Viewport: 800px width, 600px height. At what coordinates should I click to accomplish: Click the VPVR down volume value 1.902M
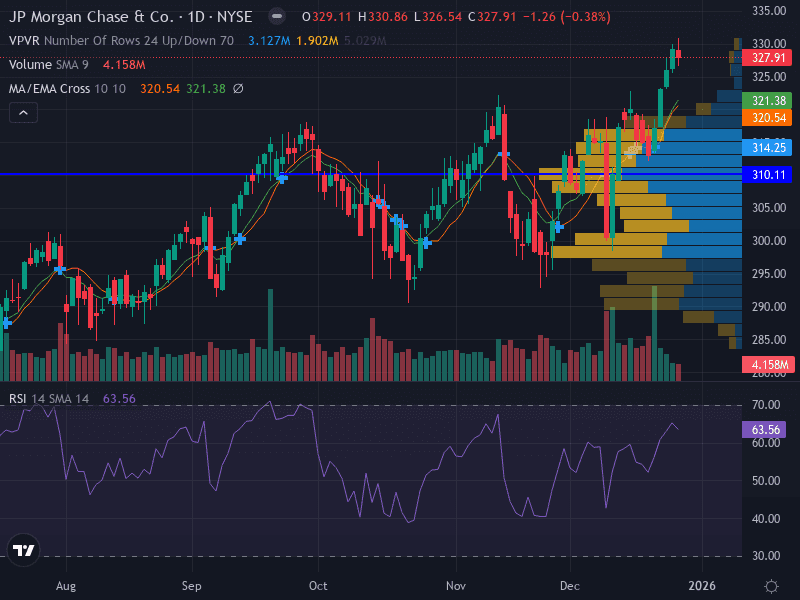click(317, 41)
